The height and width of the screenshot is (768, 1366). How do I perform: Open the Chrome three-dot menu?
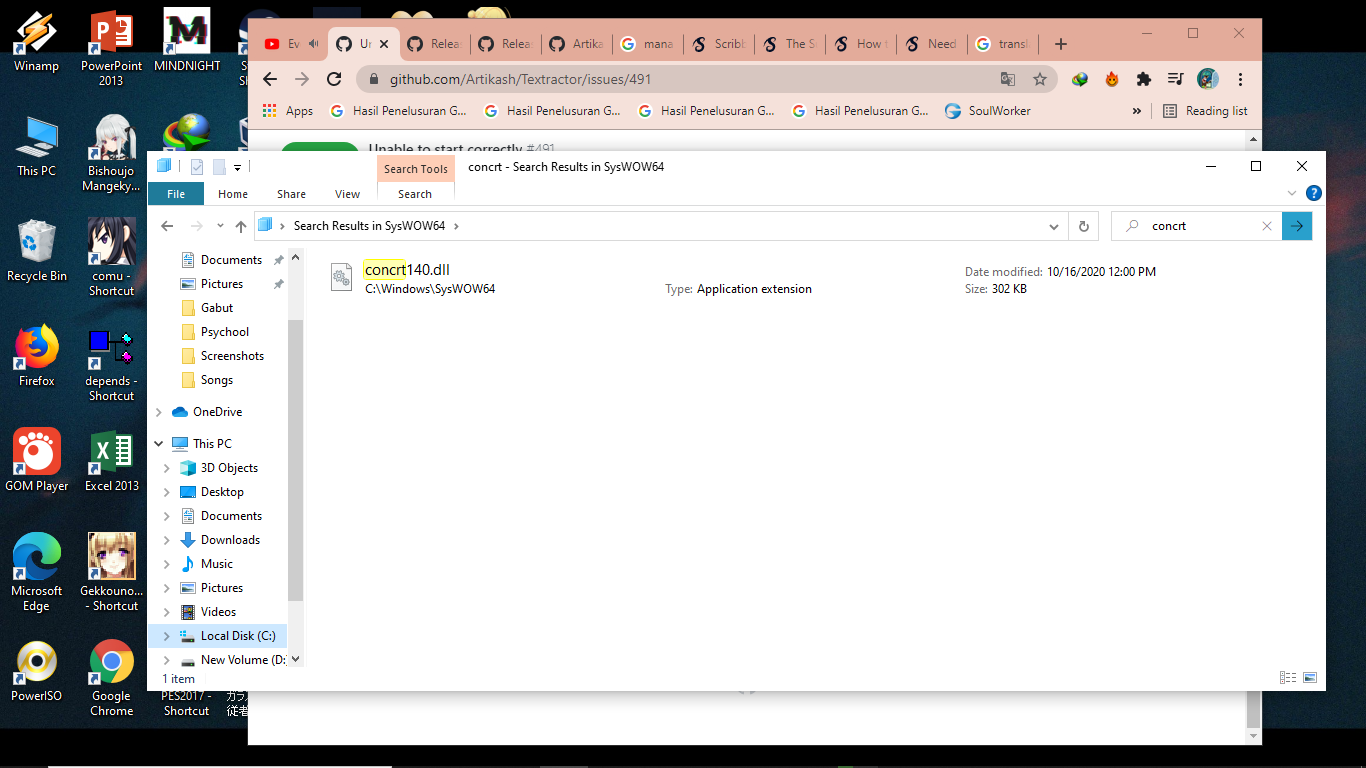tap(1240, 79)
